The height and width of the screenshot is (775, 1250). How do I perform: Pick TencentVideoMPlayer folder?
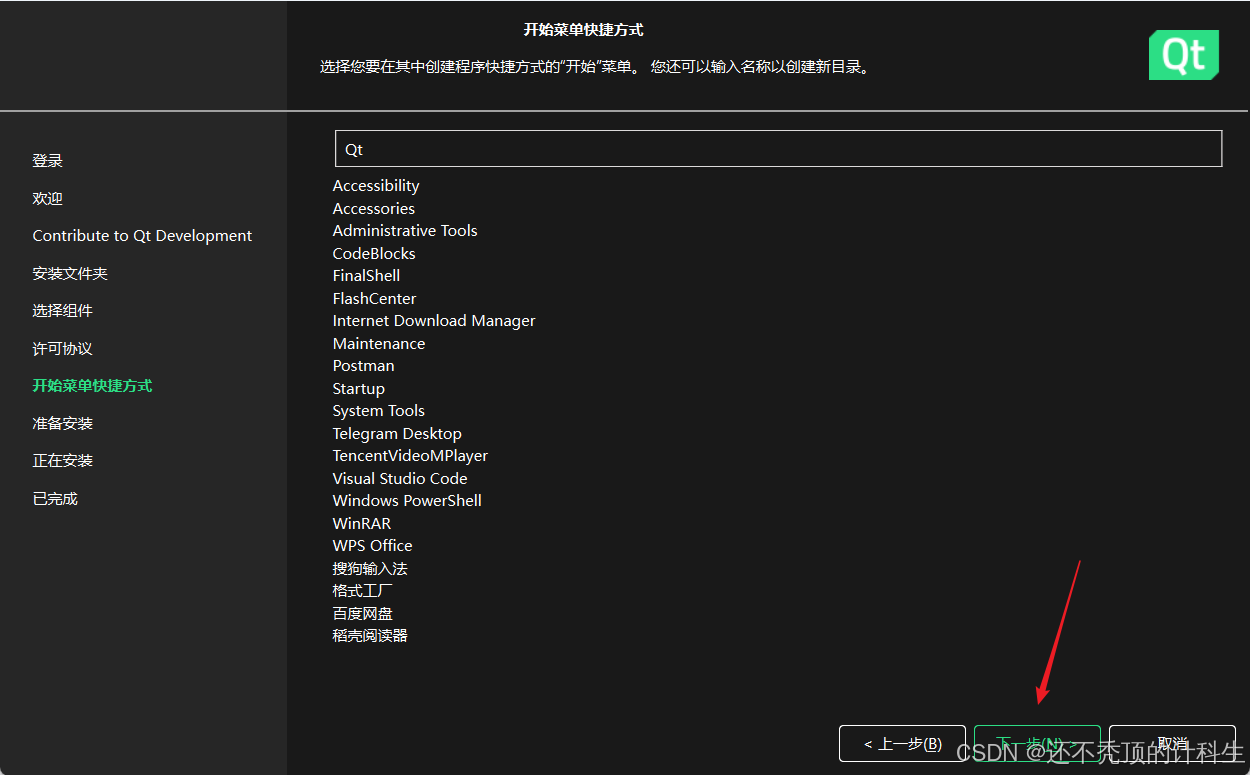[410, 456]
